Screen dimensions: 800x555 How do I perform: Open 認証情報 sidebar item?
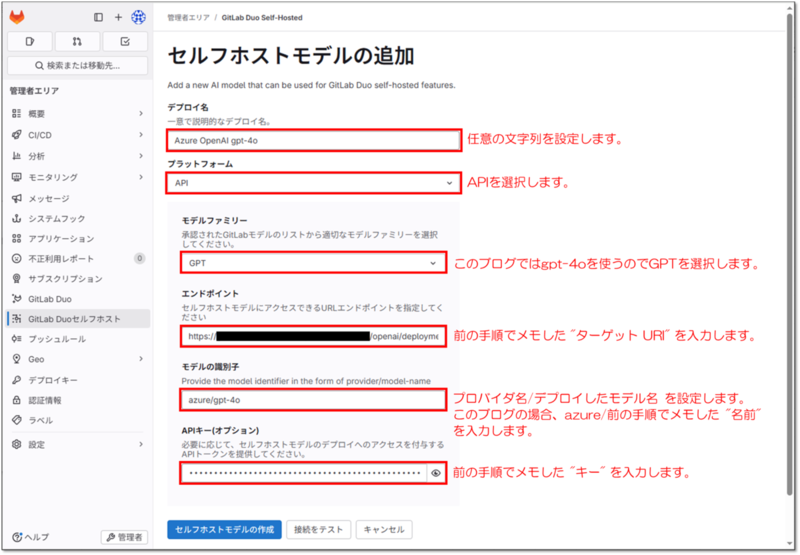[x=79, y=400]
